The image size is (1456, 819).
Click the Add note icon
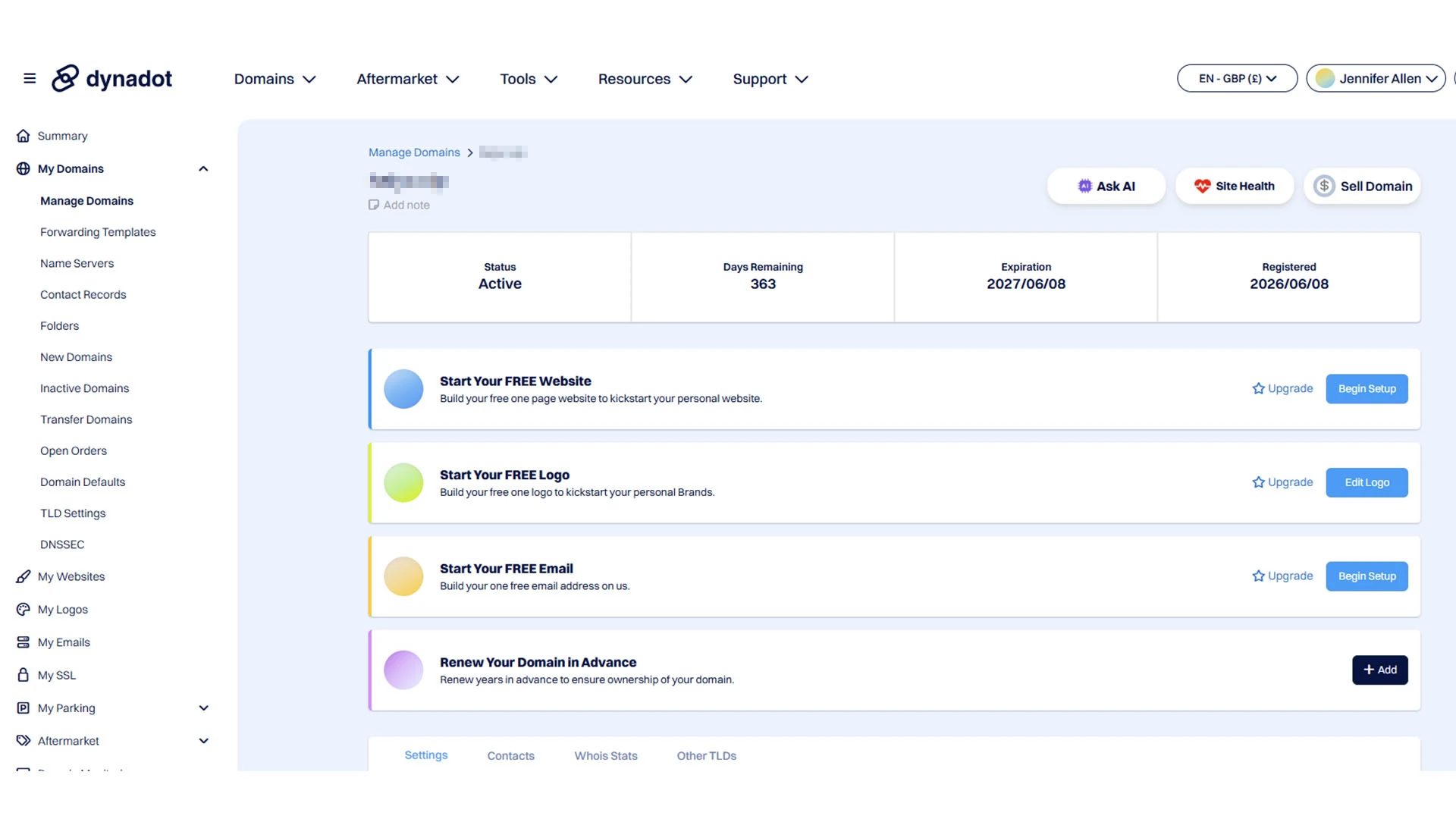coord(374,205)
